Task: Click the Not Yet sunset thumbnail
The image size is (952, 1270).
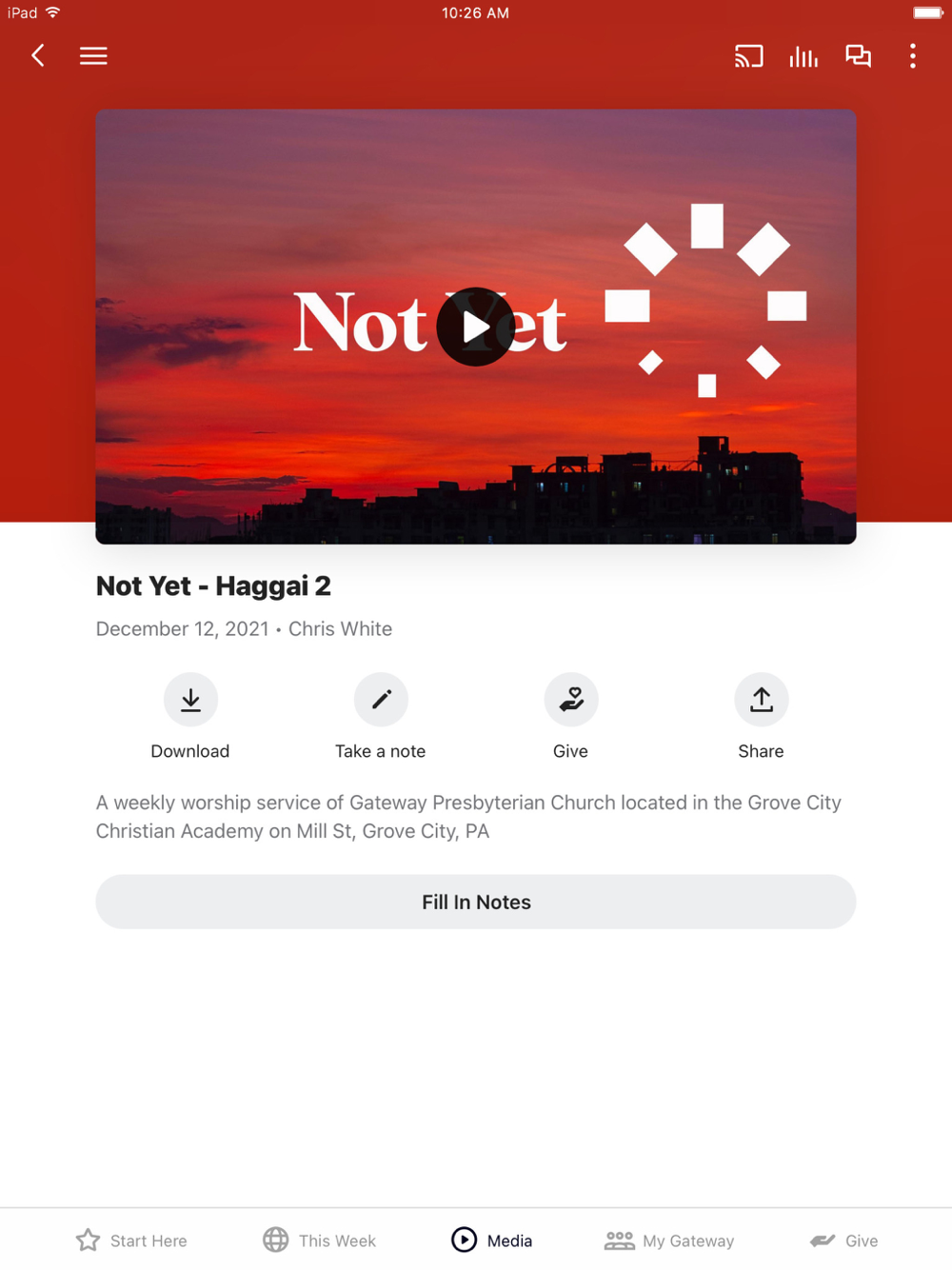Action: pos(476,327)
